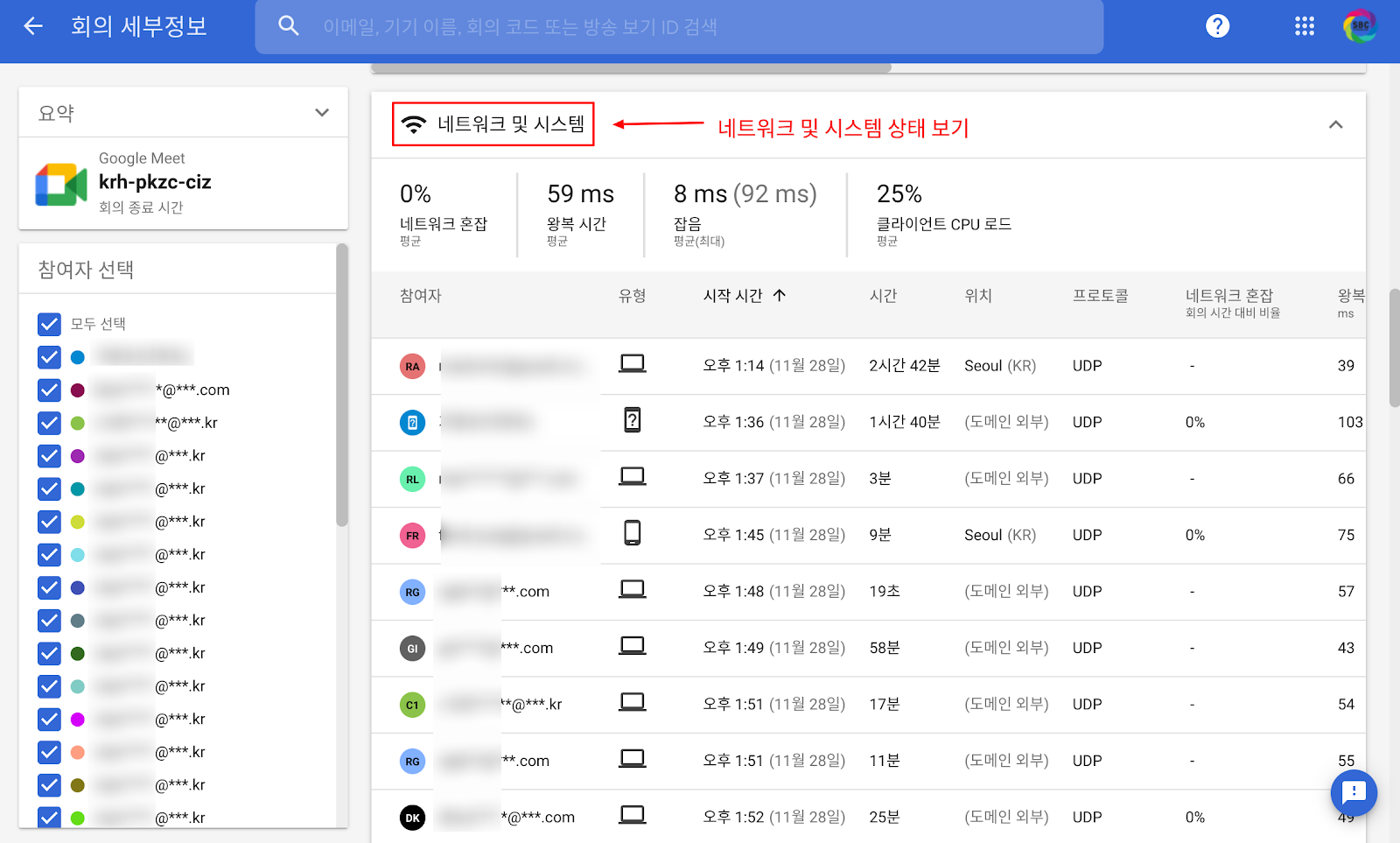
Task: Click the FR participant avatar
Action: pos(412,536)
